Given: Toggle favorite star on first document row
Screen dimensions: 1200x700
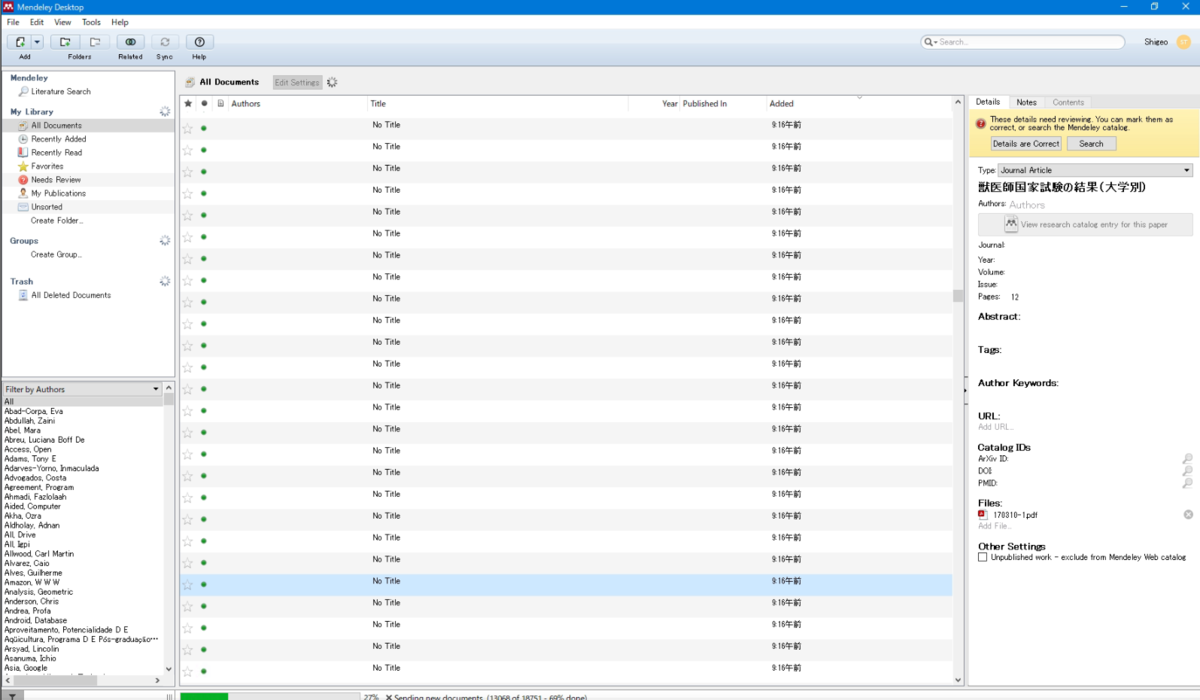Looking at the screenshot, I should (x=188, y=128).
